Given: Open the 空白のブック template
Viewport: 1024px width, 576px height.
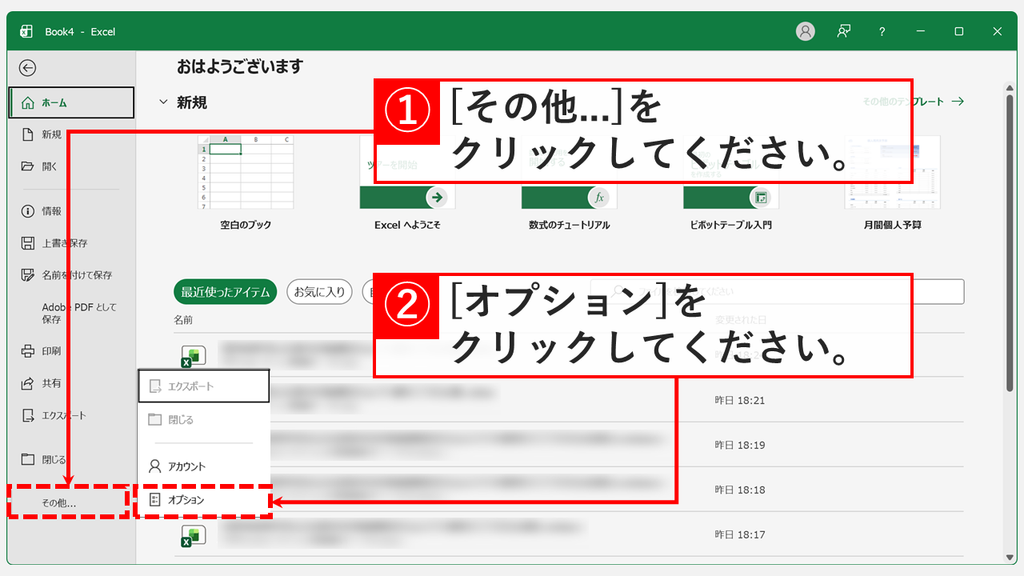Looking at the screenshot, I should [246, 184].
